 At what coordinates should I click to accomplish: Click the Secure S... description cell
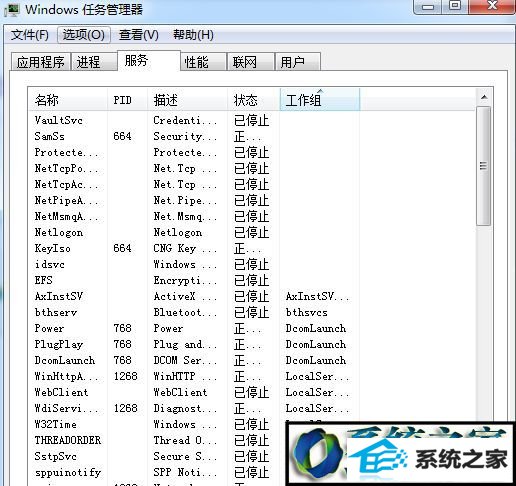[185, 456]
